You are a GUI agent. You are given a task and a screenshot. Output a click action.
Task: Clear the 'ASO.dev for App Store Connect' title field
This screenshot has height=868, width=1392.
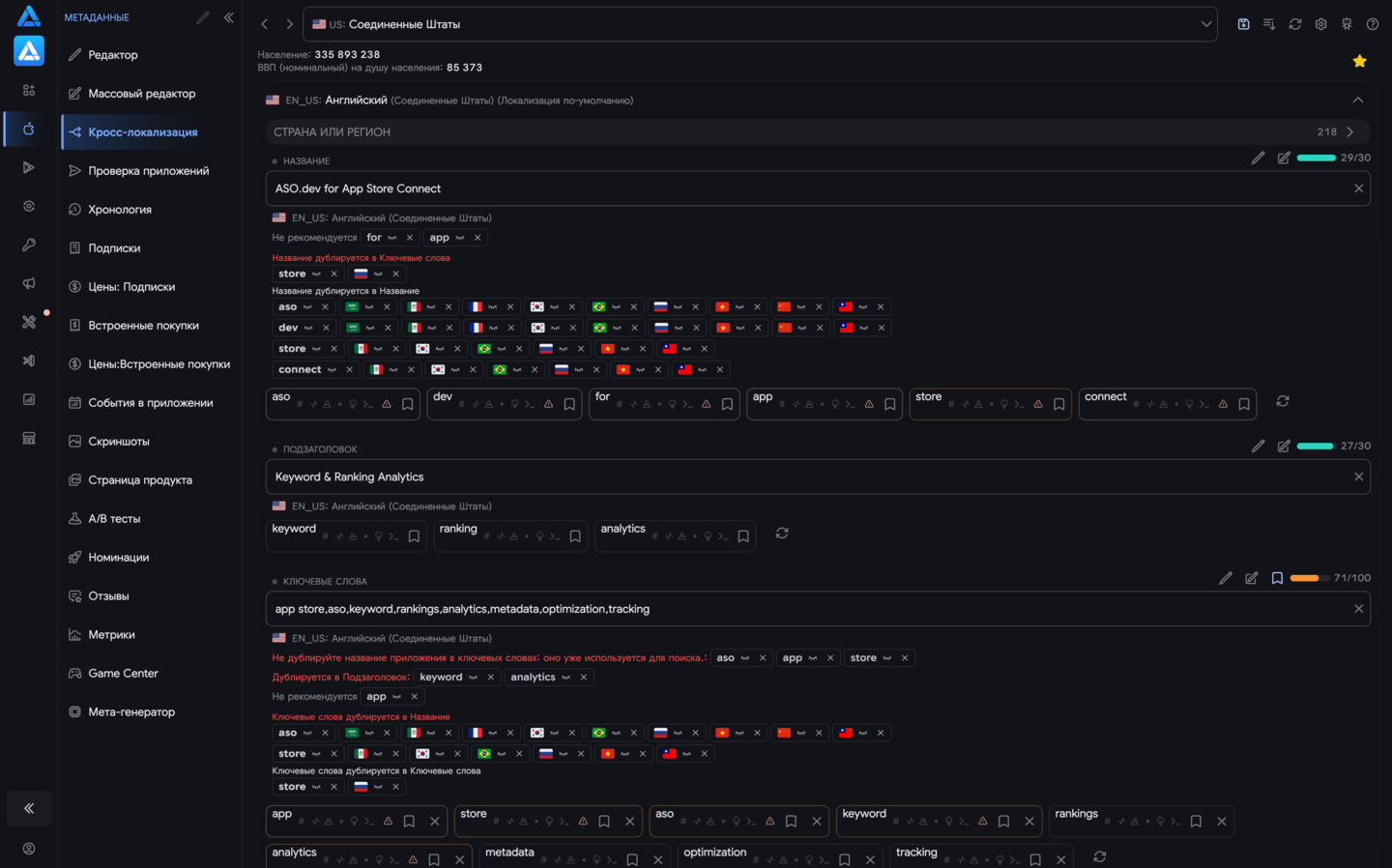coord(1358,188)
